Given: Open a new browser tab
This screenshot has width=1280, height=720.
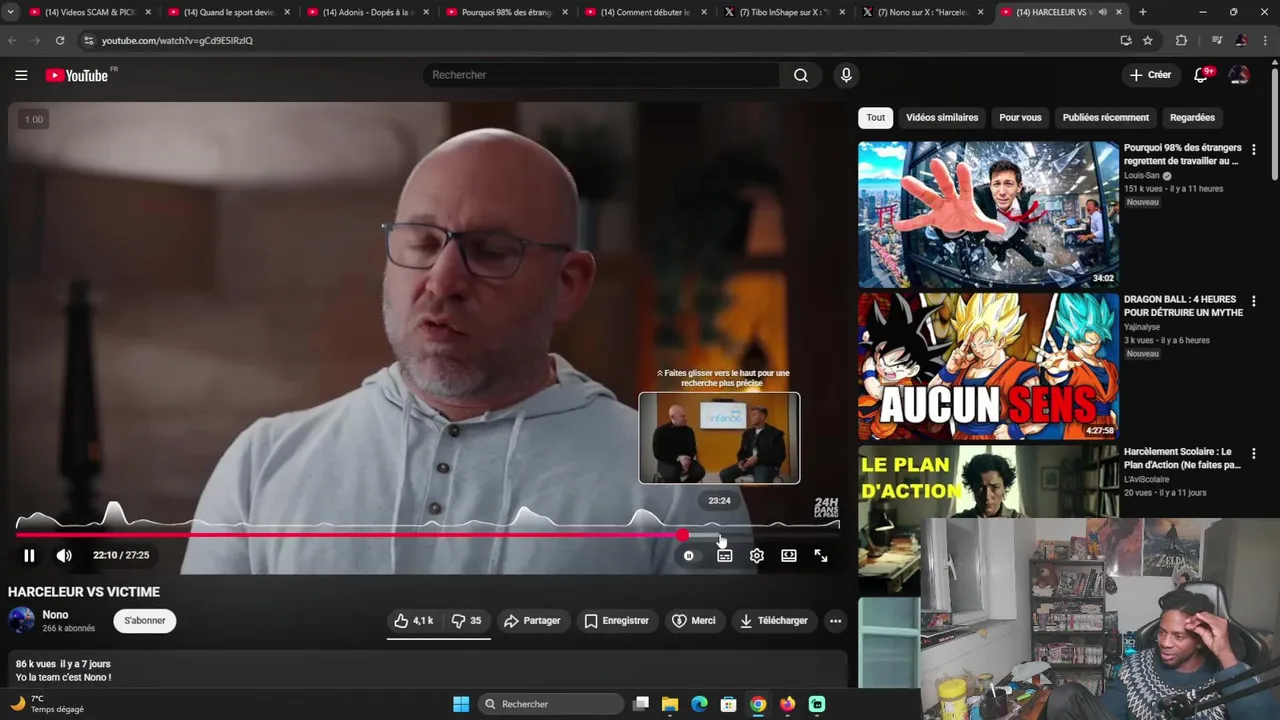Looking at the screenshot, I should (x=1143, y=12).
